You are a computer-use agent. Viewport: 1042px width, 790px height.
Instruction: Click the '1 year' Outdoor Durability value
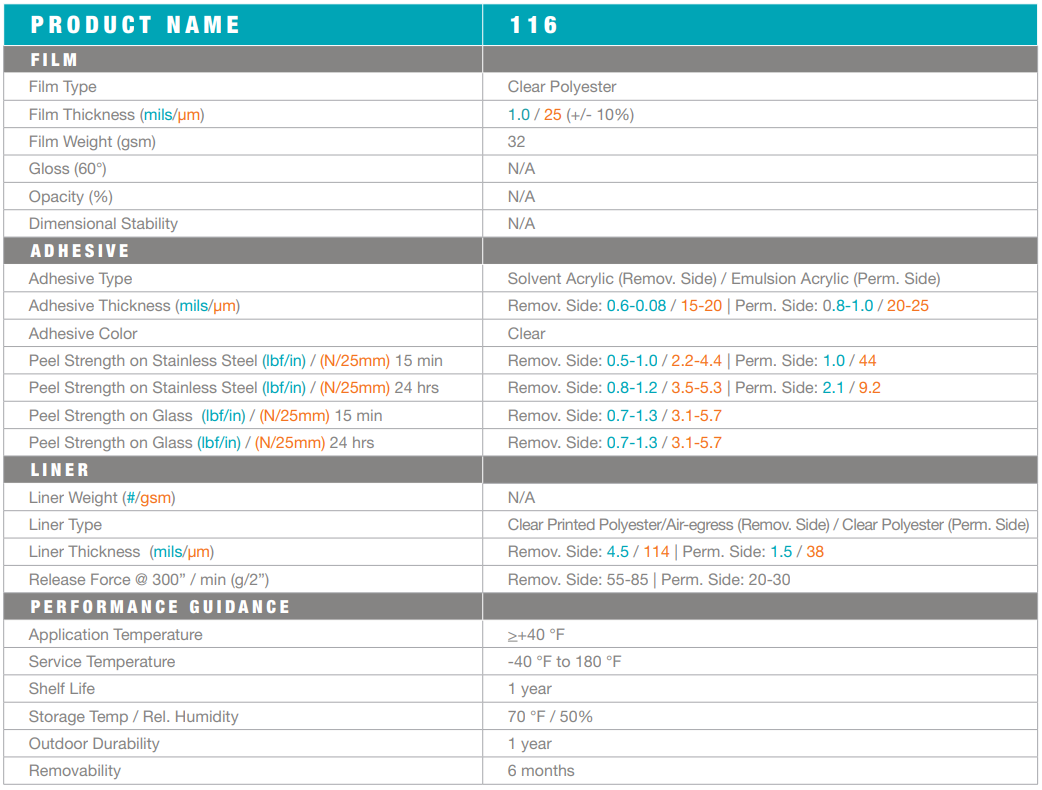coord(530,745)
